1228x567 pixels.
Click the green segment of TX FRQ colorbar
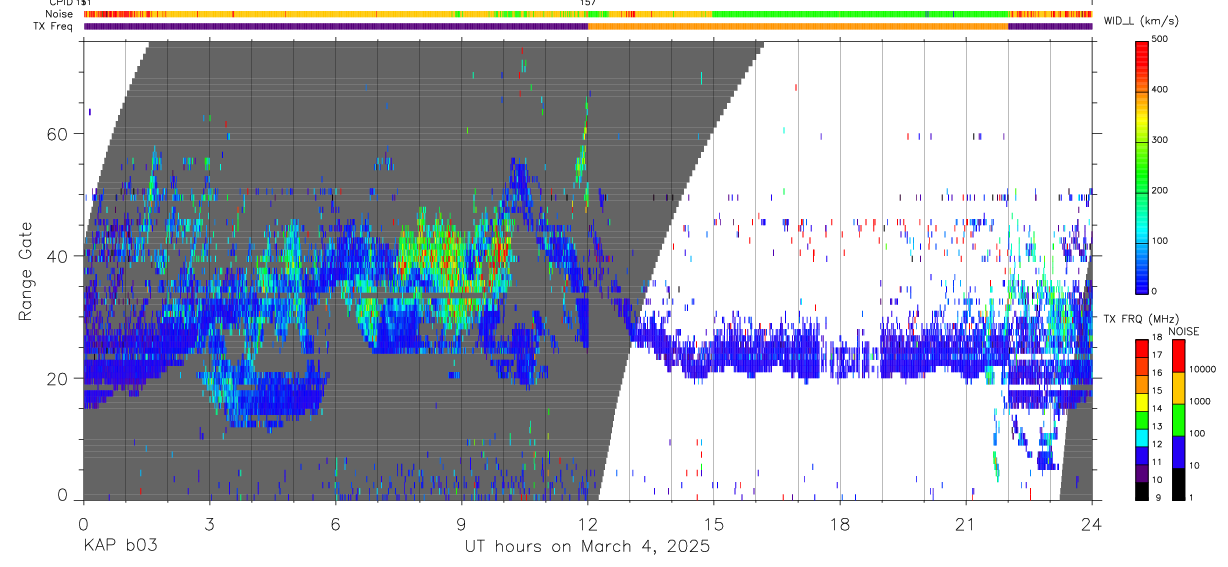point(1142,420)
